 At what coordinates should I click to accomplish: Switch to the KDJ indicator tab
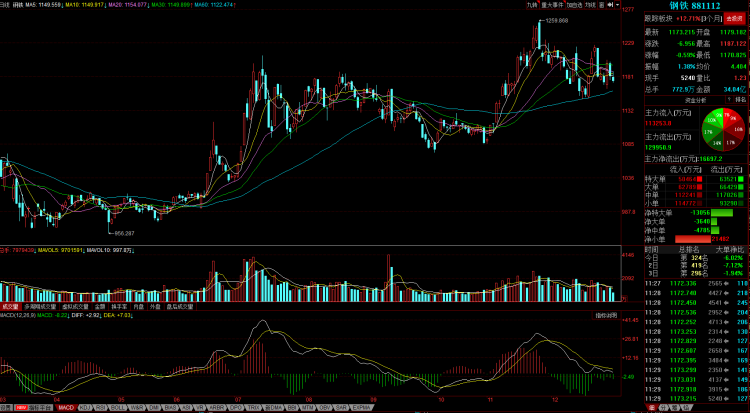click(85, 408)
